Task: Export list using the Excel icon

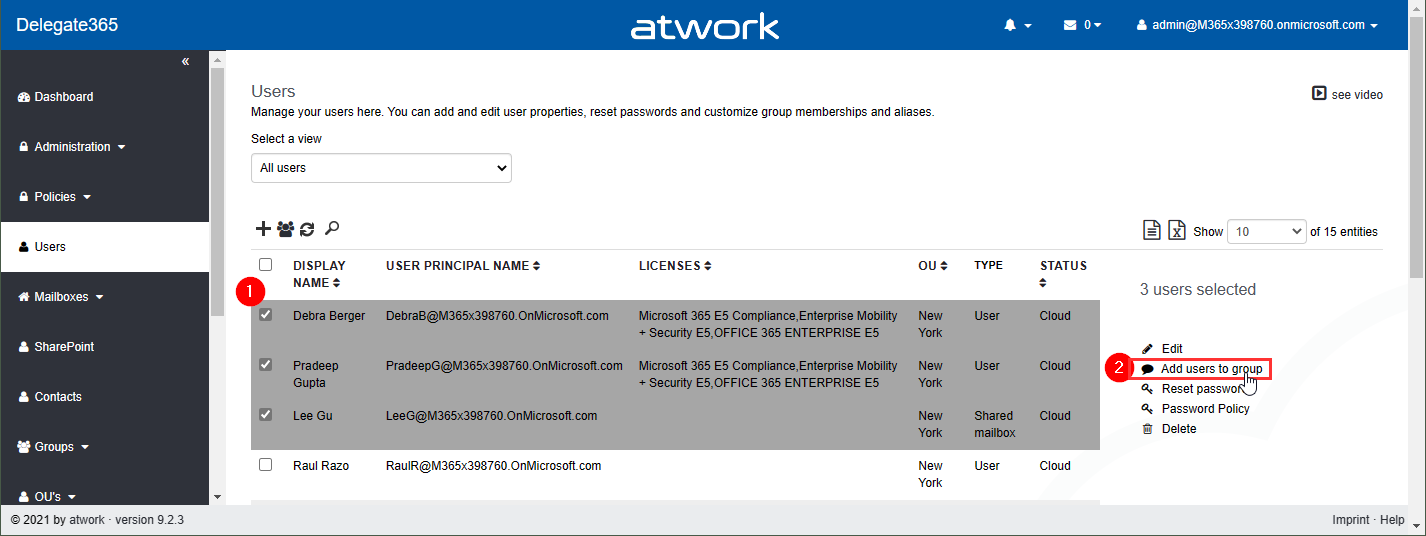Action: 1177,231
